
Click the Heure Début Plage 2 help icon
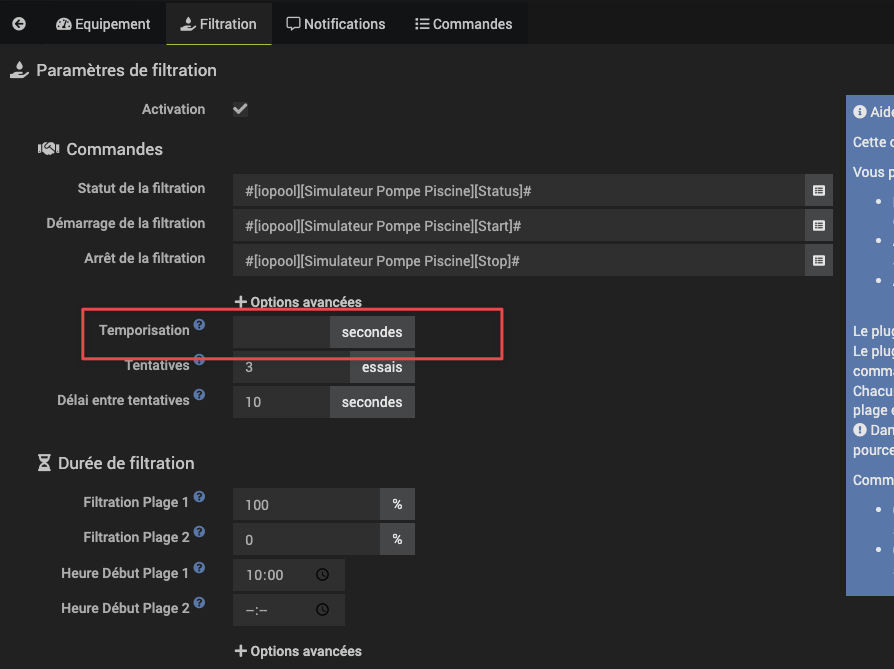[x=199, y=603]
